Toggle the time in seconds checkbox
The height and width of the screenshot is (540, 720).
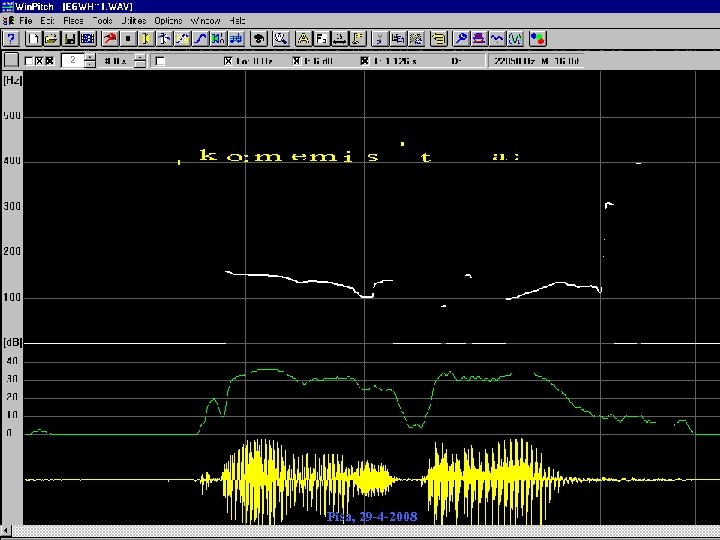(x=364, y=61)
